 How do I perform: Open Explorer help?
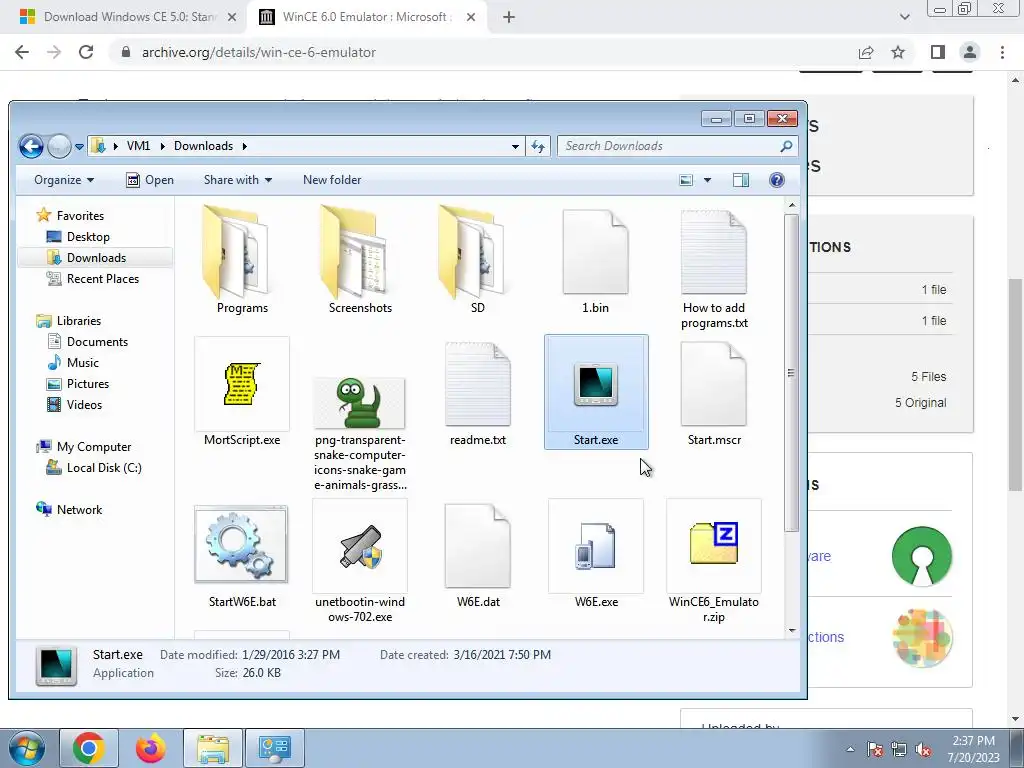(x=776, y=180)
